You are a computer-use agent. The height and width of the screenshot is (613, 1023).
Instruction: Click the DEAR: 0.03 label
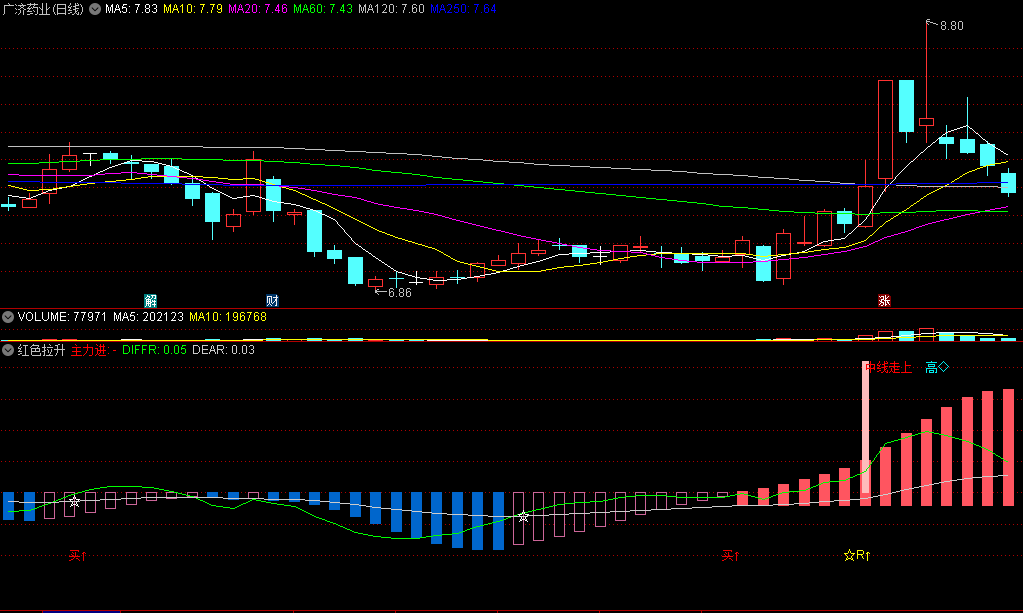click(223, 350)
